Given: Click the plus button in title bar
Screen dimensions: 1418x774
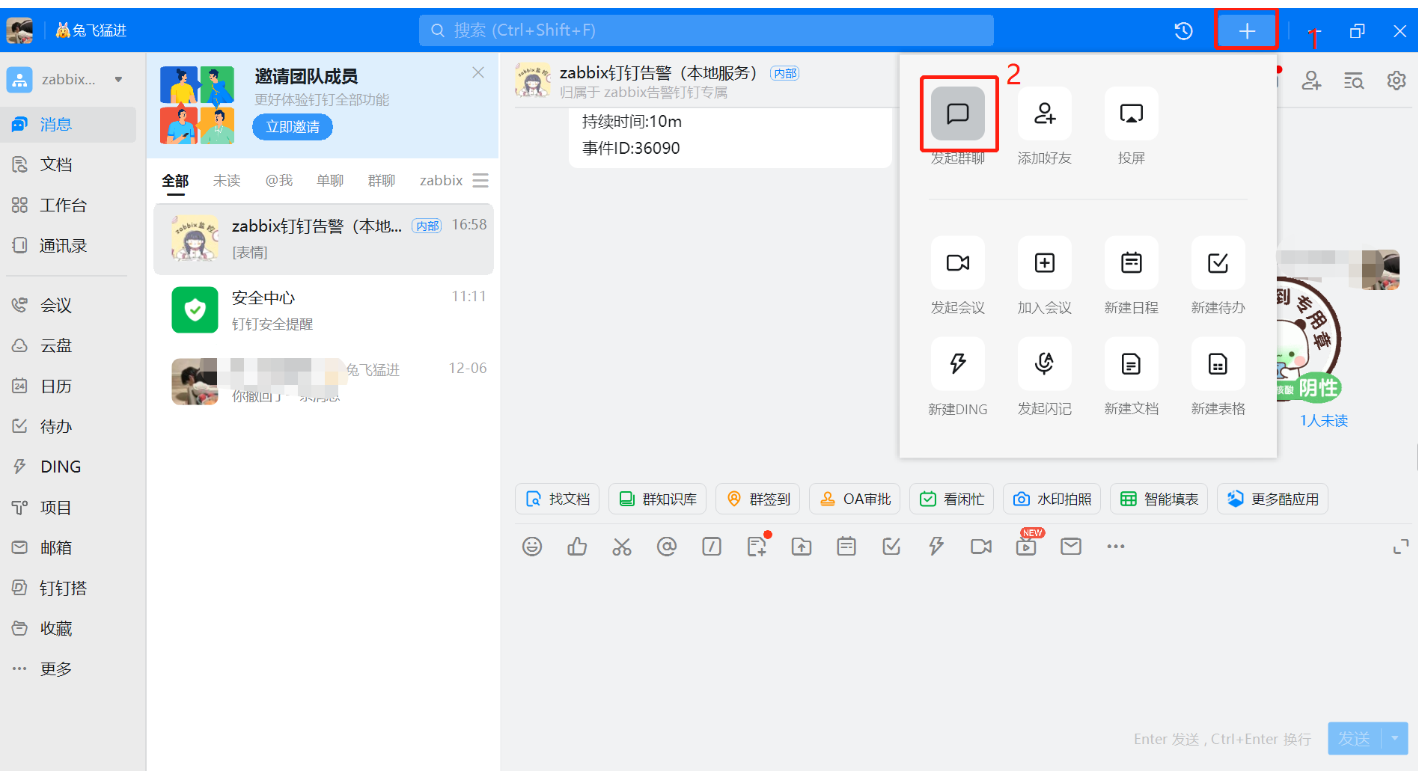Looking at the screenshot, I should point(1247,30).
